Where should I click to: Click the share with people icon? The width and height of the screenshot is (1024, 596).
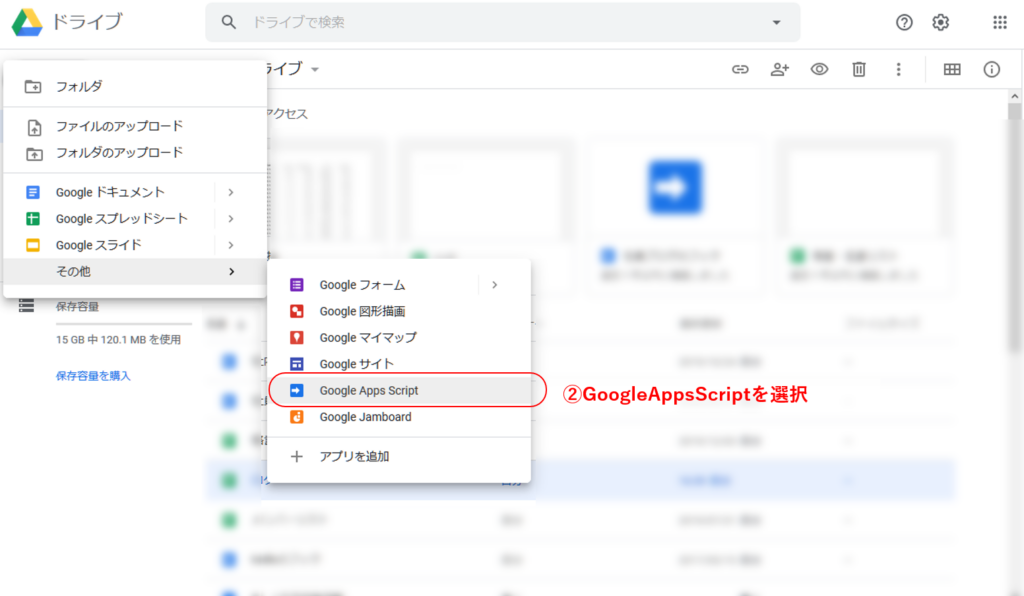(x=780, y=69)
